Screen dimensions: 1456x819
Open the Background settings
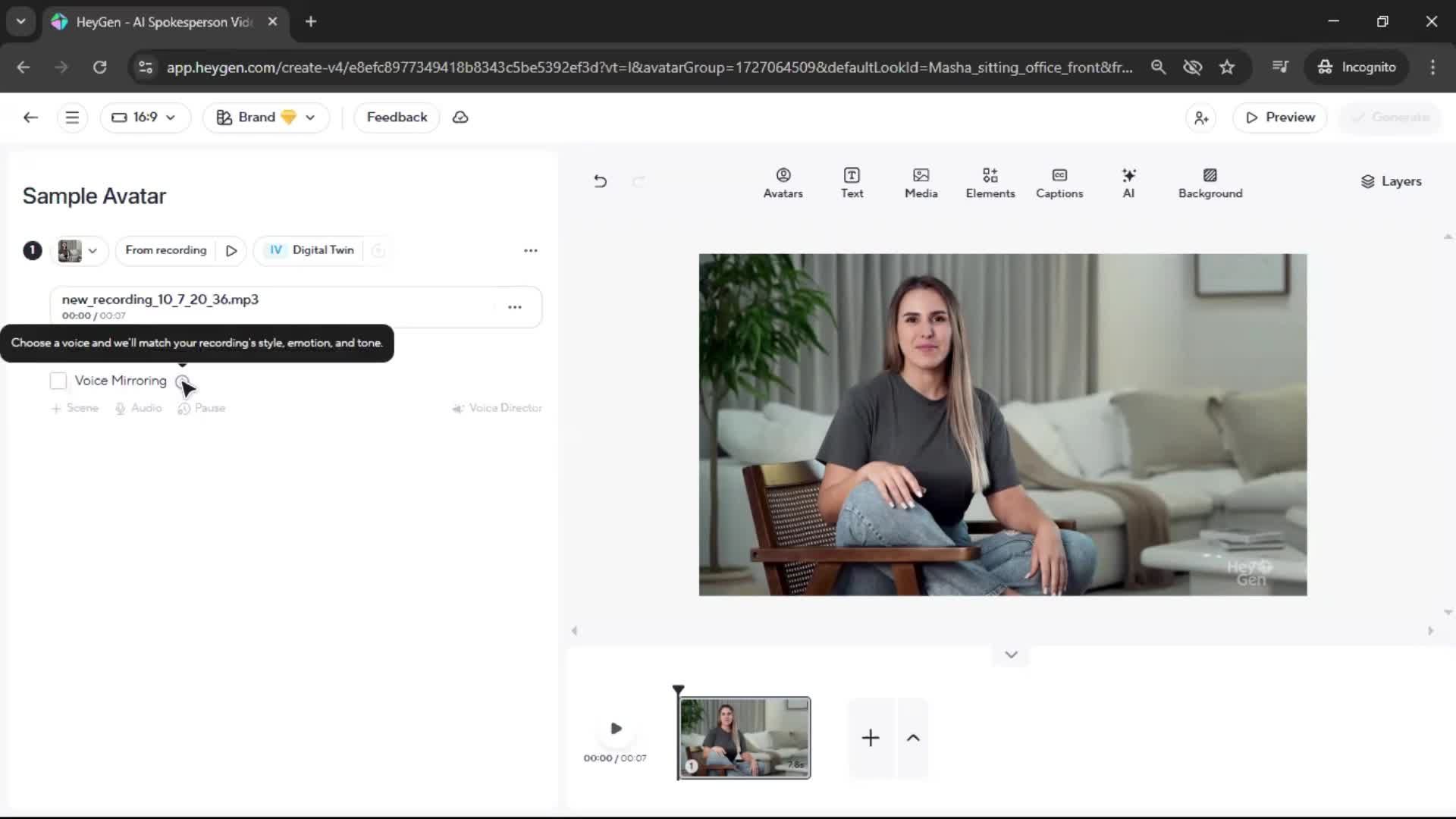click(1210, 183)
